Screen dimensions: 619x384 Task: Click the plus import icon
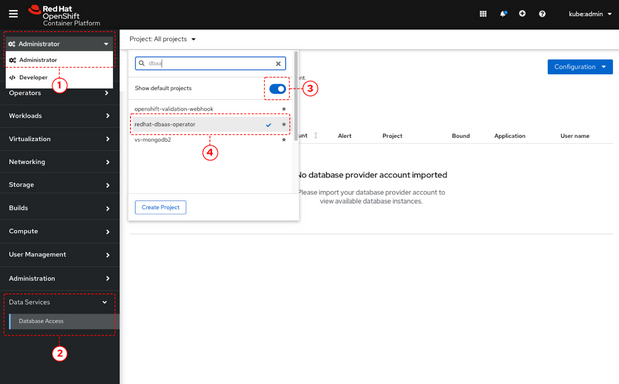pyautogui.click(x=522, y=13)
